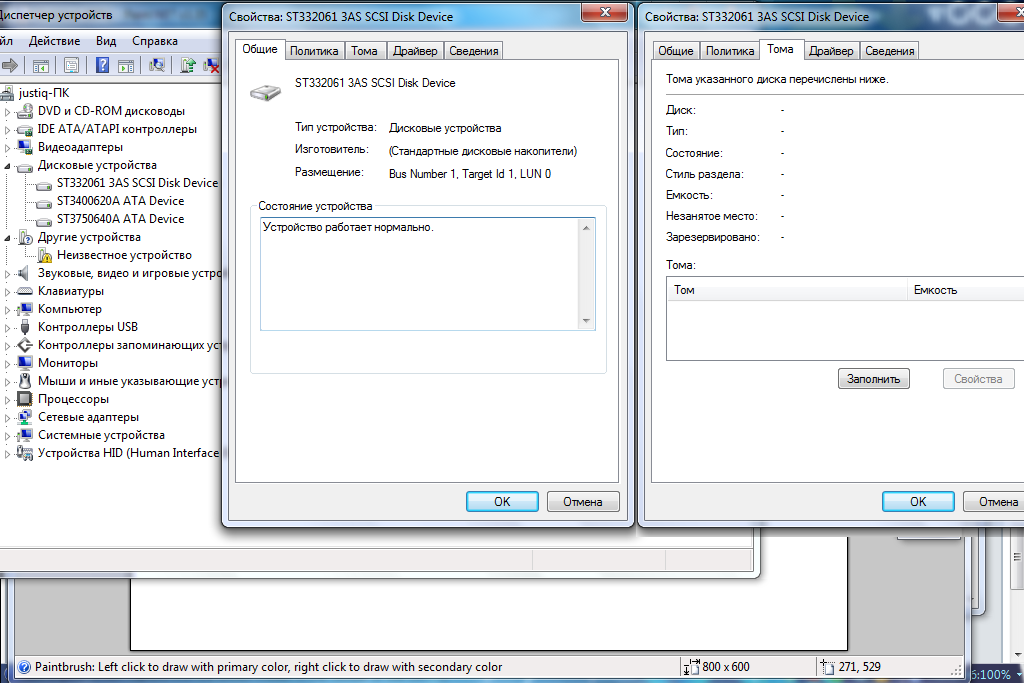This screenshot has width=1024, height=683.
Task: Click the DVD и CD-ROM дисководы drive icon
Action: pyautogui.click(x=25, y=111)
